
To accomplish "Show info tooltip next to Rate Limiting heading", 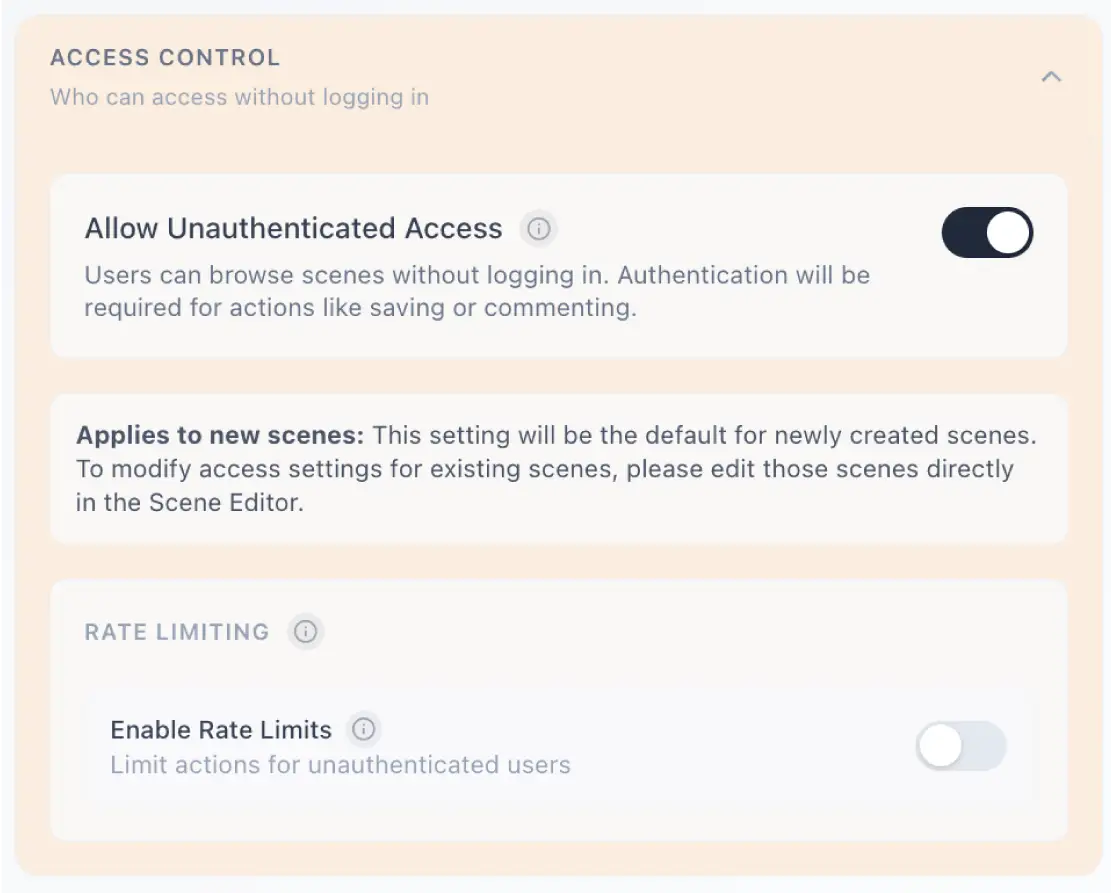I will (305, 631).
